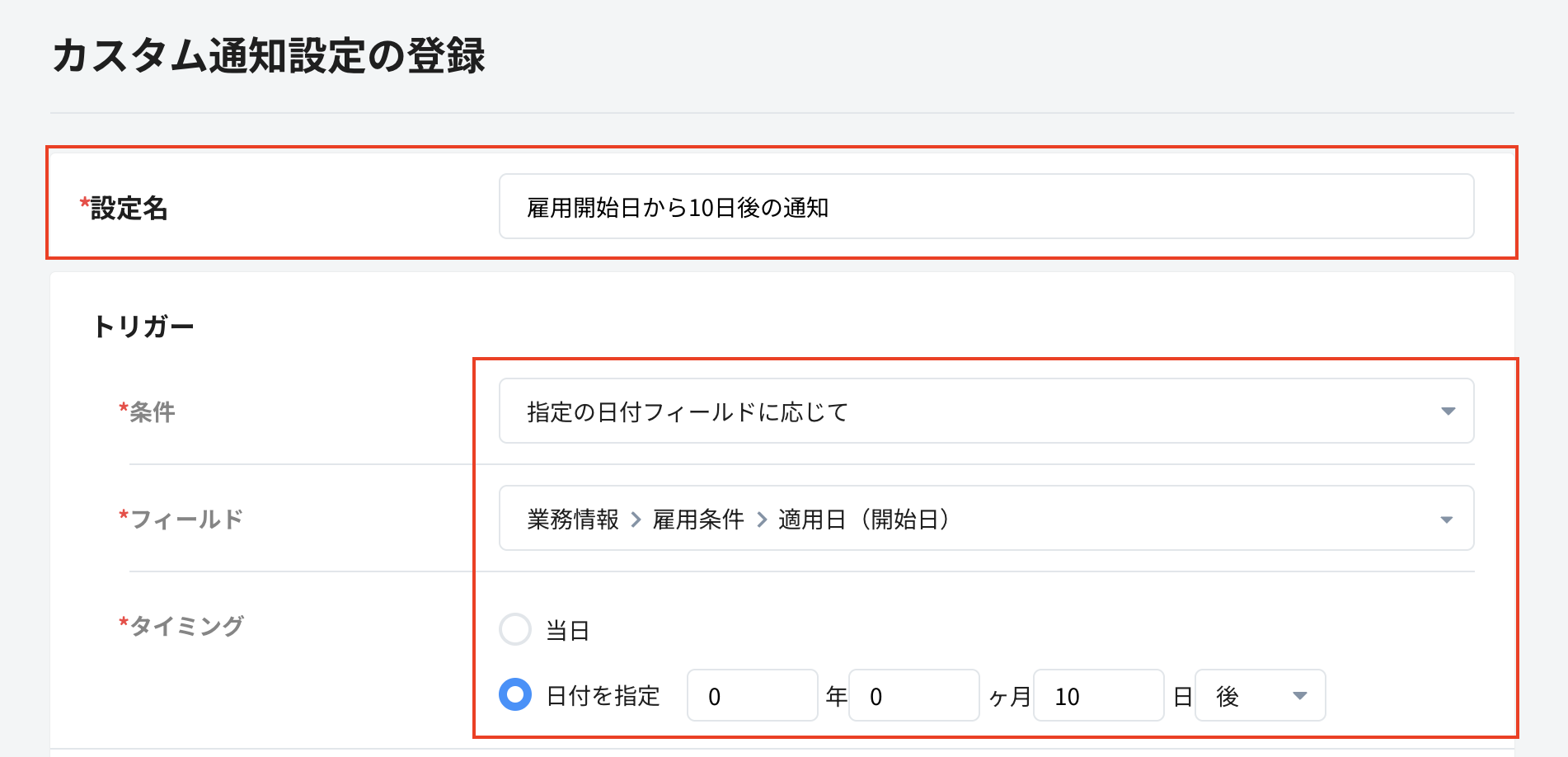The width and height of the screenshot is (1568, 757).
Task: Select the 当日 radio button
Action: tap(515, 629)
